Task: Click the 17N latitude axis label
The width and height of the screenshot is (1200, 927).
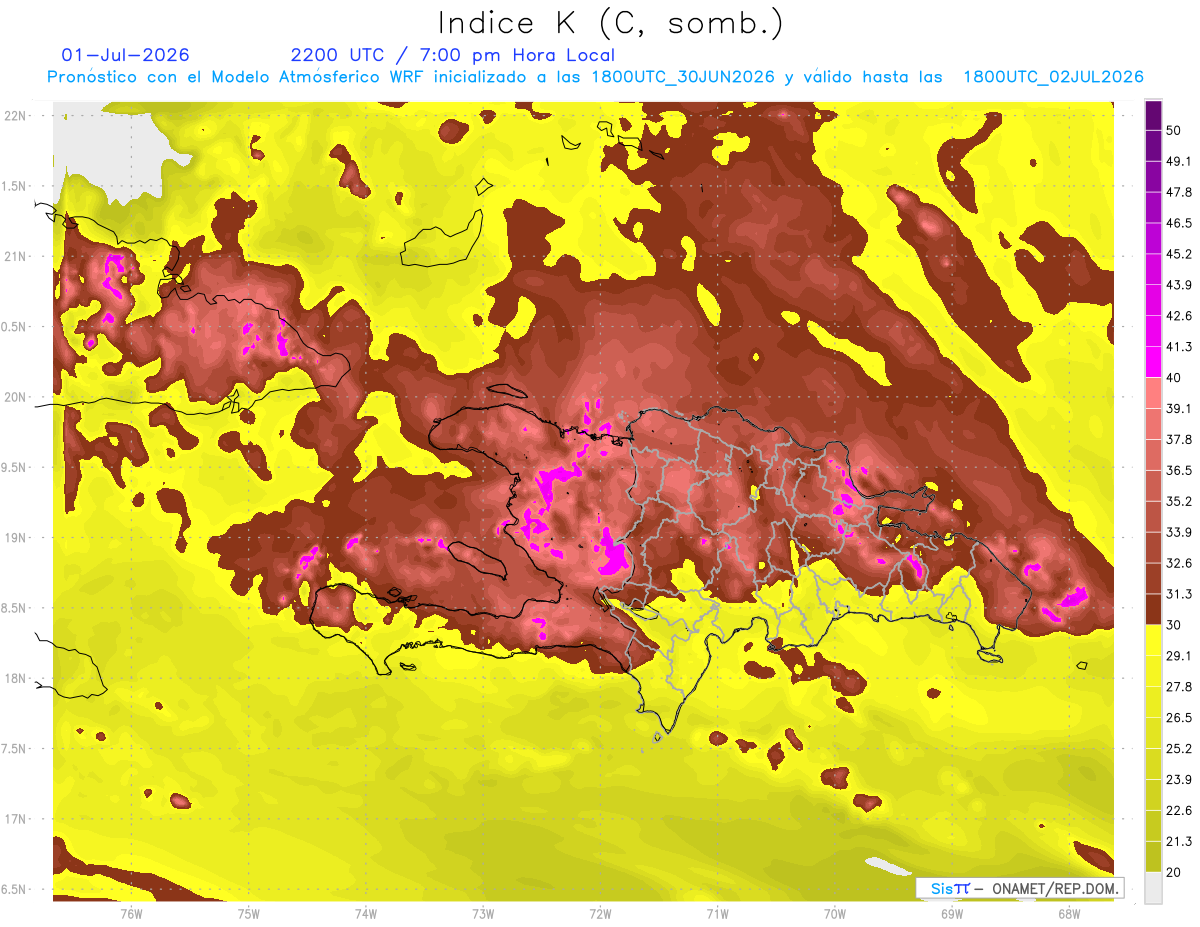Action: [x=15, y=819]
